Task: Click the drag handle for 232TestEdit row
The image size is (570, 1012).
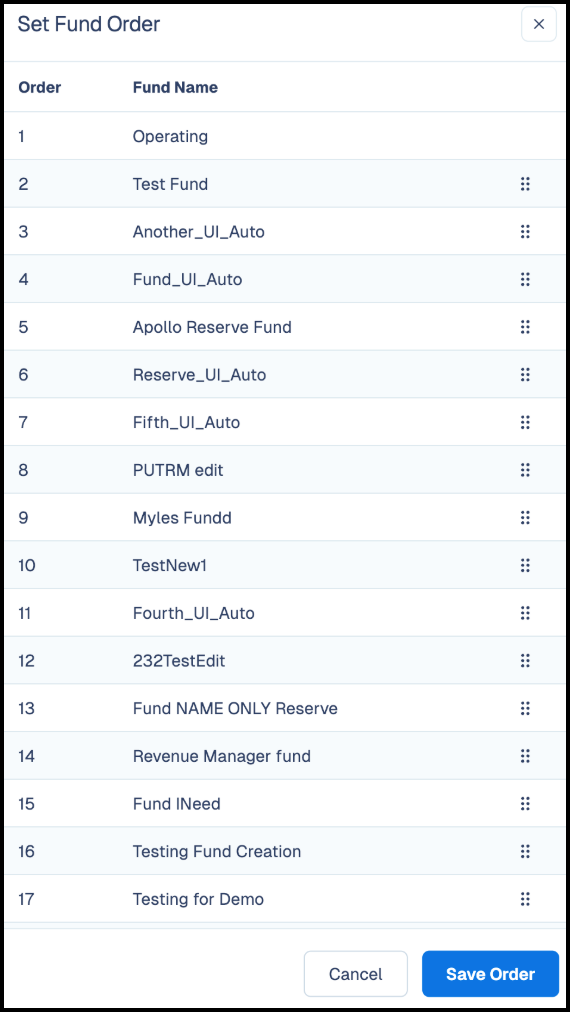Action: (525, 661)
